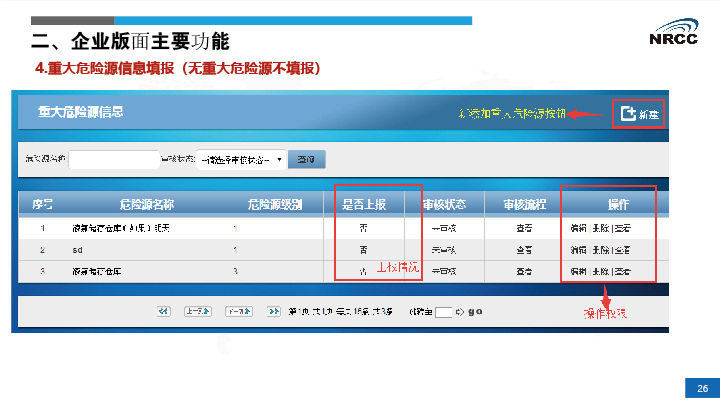The image size is (720, 405).
Task: Open the audit status dropdown
Action: pyautogui.click(x=240, y=160)
